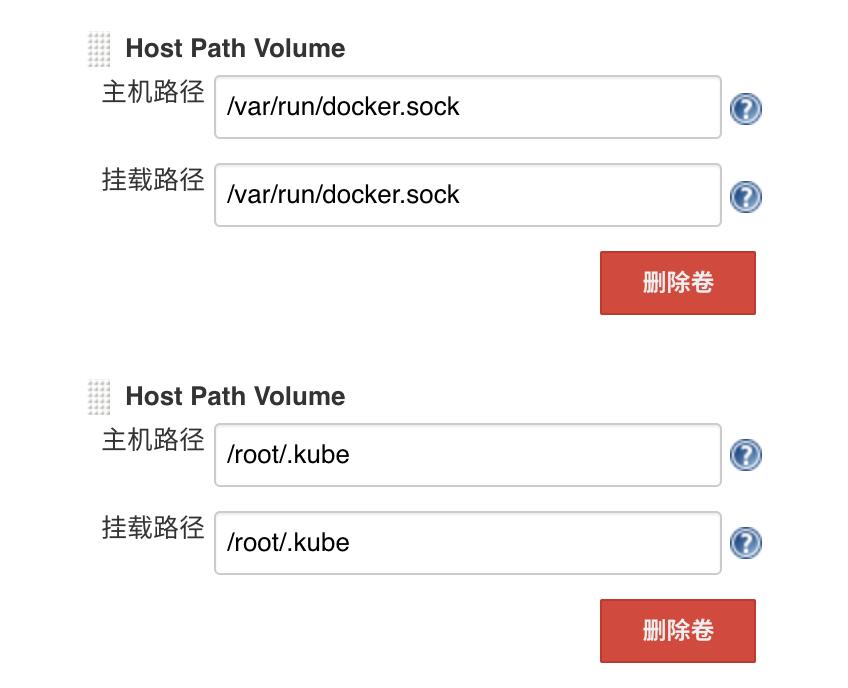Focus the 挂载路径 field containing /root/.kube

click(x=468, y=543)
